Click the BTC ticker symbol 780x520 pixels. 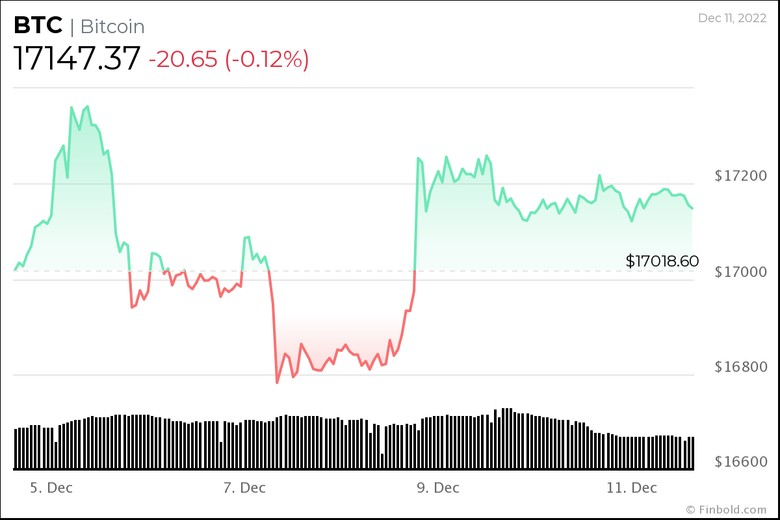coord(38,25)
